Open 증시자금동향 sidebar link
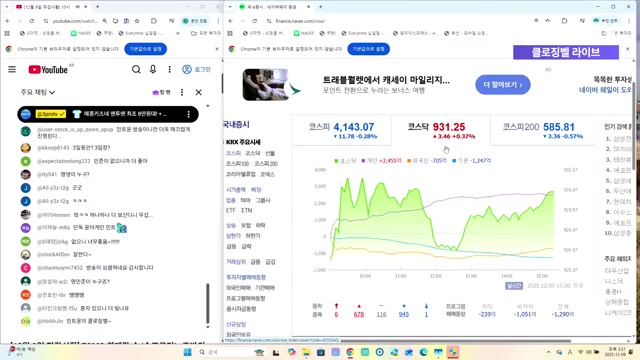 (x=241, y=309)
